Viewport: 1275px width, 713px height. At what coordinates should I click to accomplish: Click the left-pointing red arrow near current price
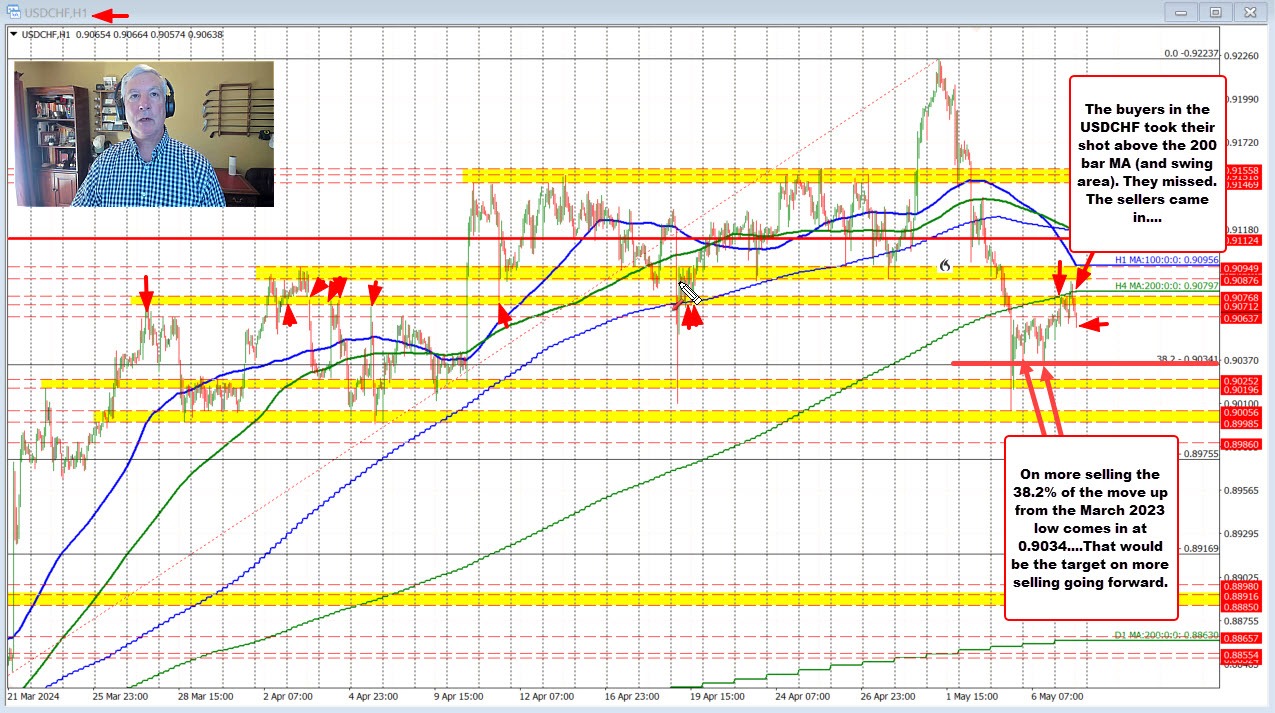[x=1093, y=324]
